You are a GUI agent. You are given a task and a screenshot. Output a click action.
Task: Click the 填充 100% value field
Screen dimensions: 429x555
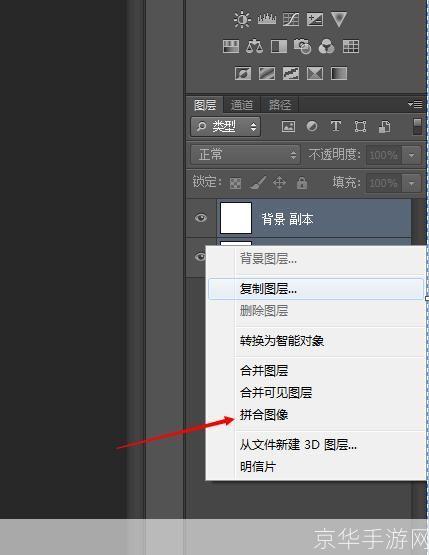click(384, 183)
